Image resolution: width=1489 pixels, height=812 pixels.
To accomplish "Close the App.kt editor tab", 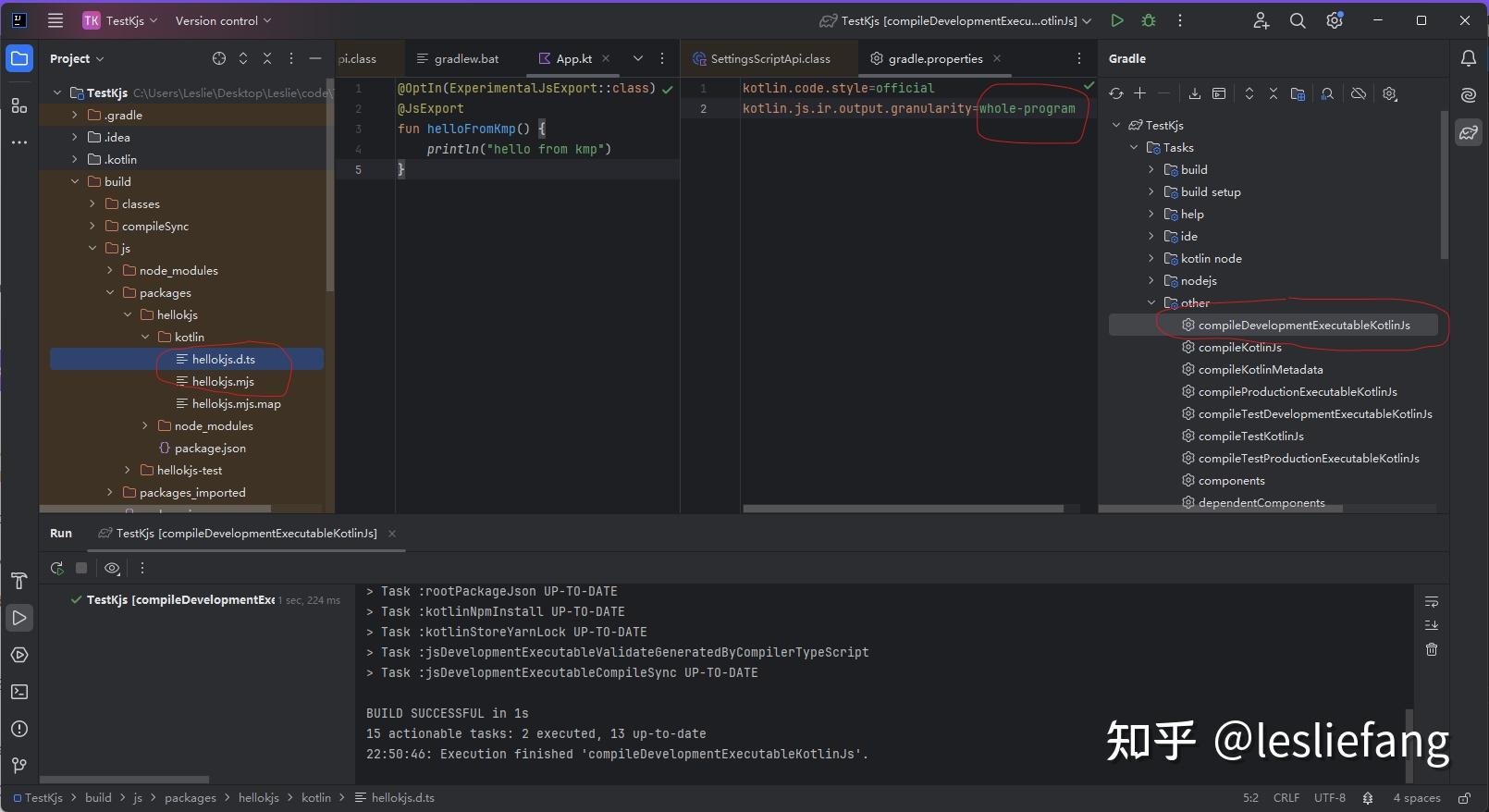I will tap(606, 58).
